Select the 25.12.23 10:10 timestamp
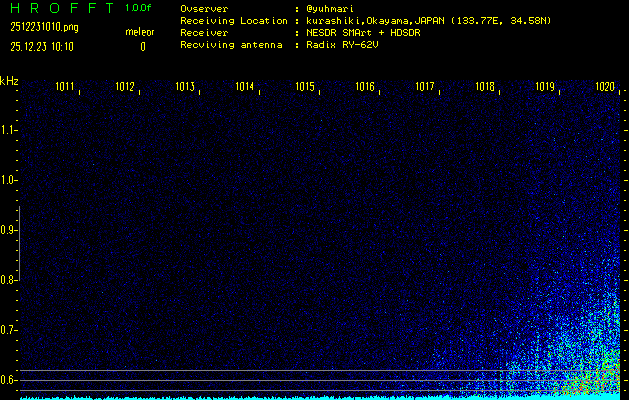This screenshot has height=400, width=629. [x=42, y=46]
